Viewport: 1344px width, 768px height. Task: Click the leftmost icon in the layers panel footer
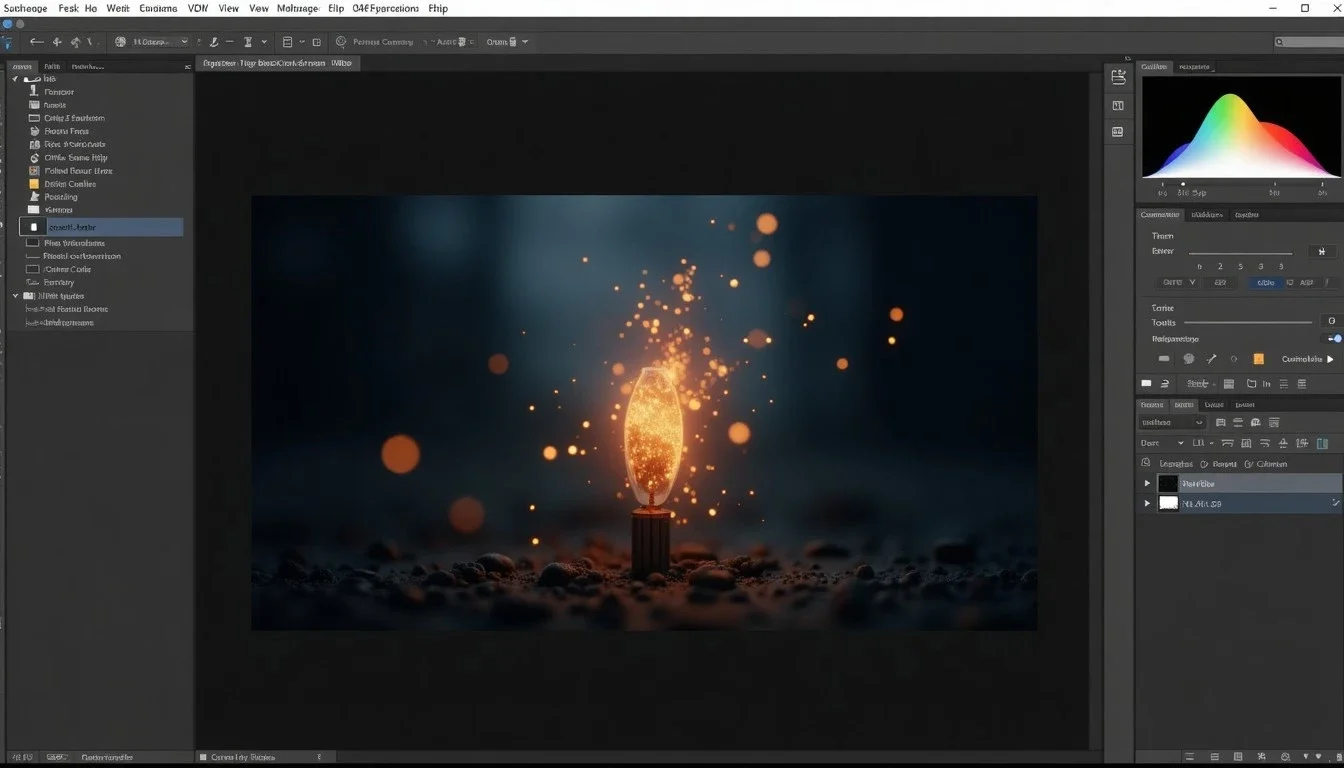tap(1191, 757)
